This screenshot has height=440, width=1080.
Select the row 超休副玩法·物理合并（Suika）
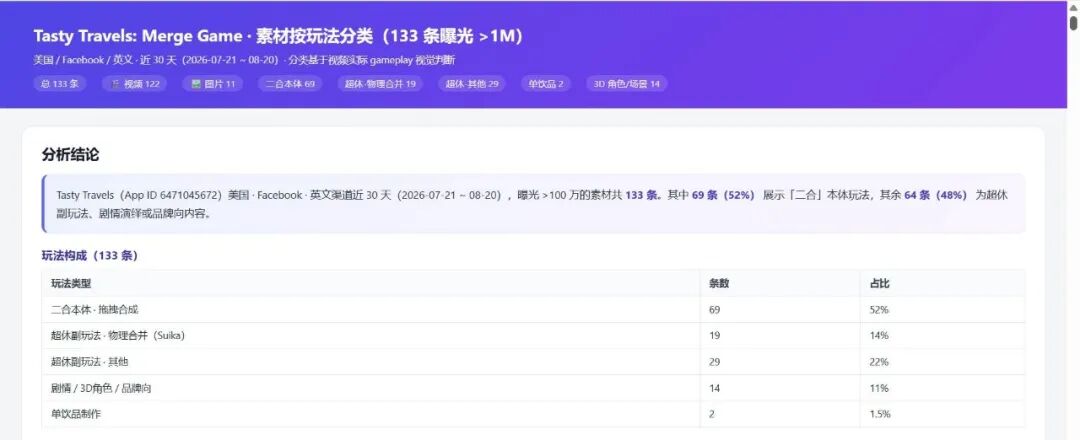tap(533, 335)
